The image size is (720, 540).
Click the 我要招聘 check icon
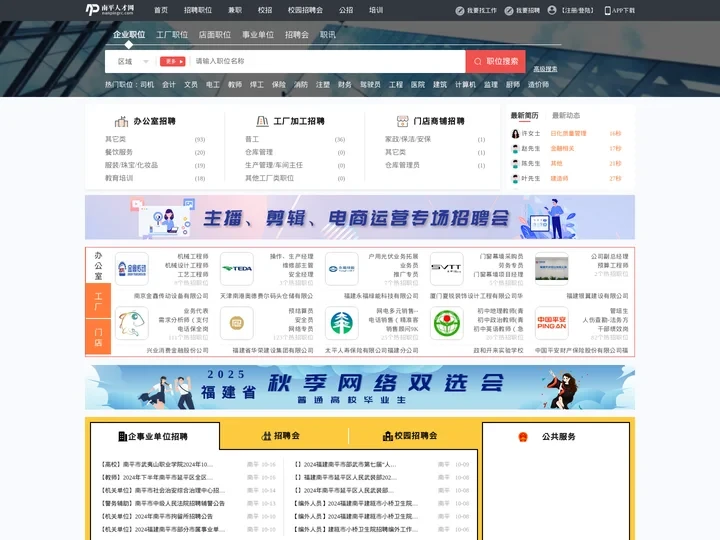(509, 11)
